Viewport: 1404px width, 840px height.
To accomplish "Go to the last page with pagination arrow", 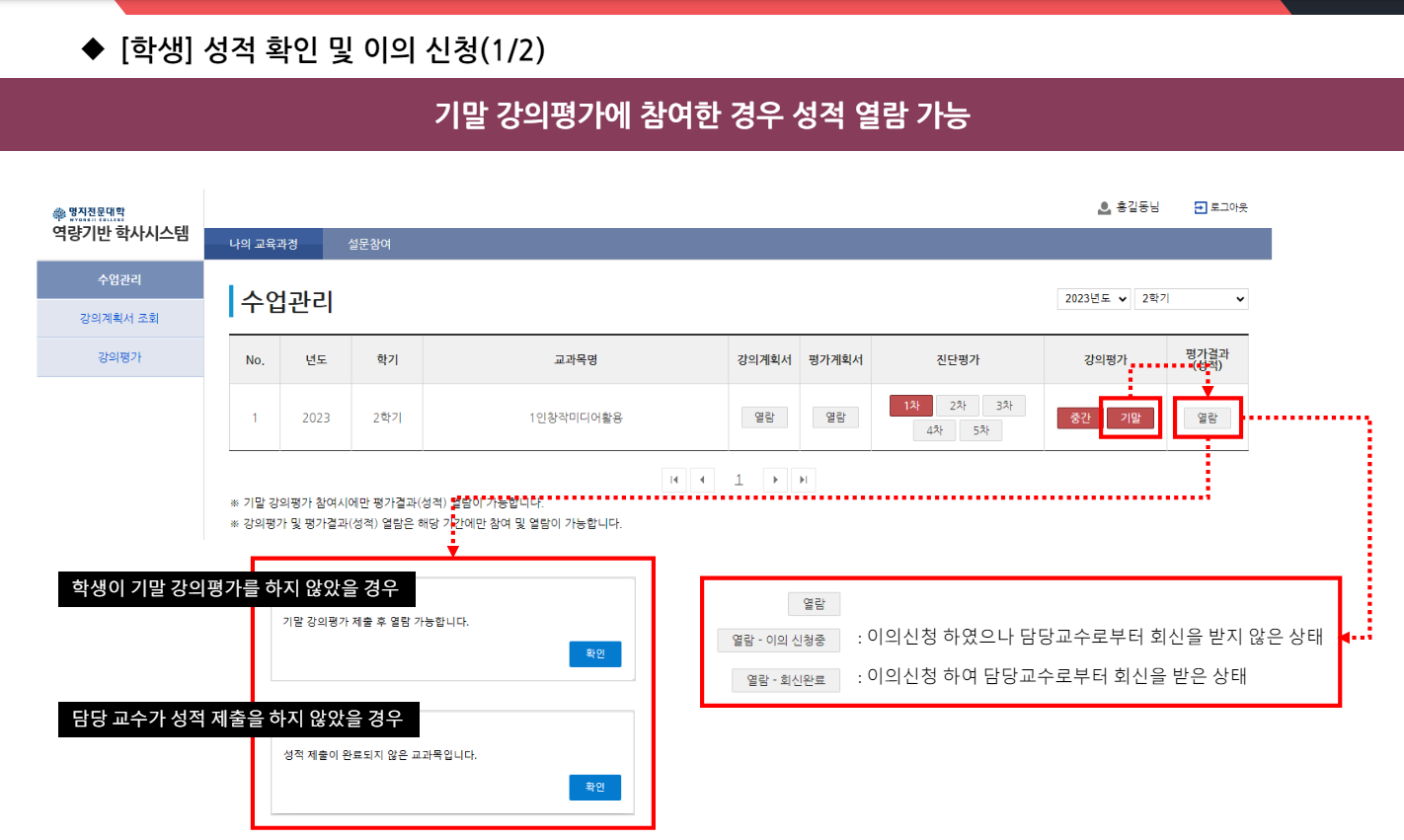I will (x=802, y=479).
